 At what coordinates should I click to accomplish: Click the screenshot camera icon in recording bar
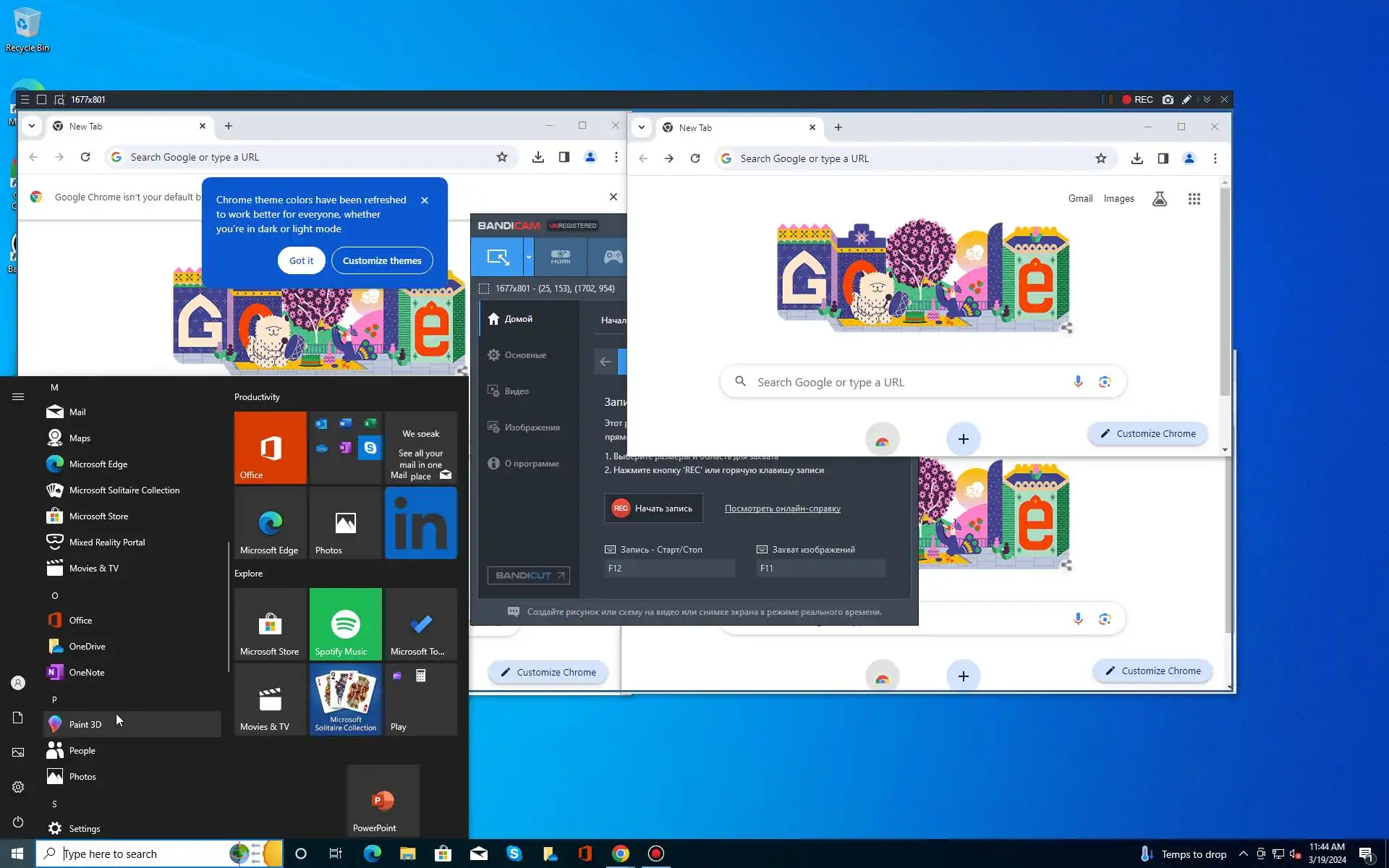tap(1168, 100)
